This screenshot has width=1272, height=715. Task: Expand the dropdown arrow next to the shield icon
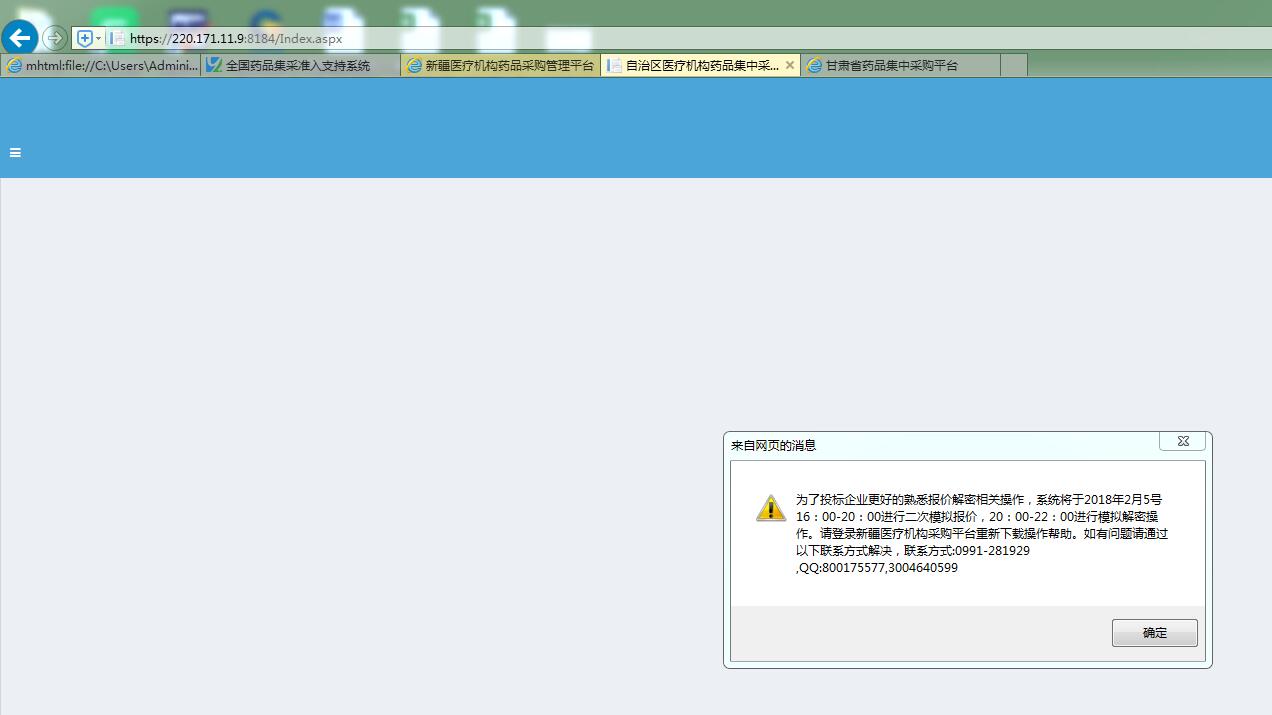click(x=98, y=38)
